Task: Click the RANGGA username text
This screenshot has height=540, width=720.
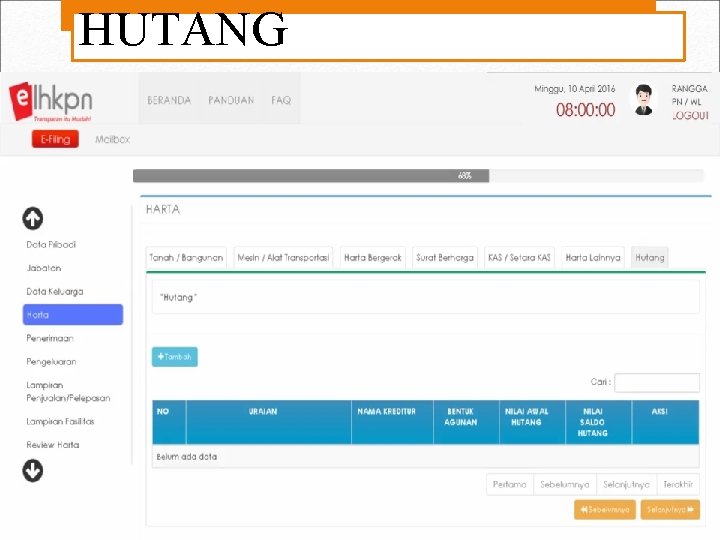Action: [x=690, y=89]
